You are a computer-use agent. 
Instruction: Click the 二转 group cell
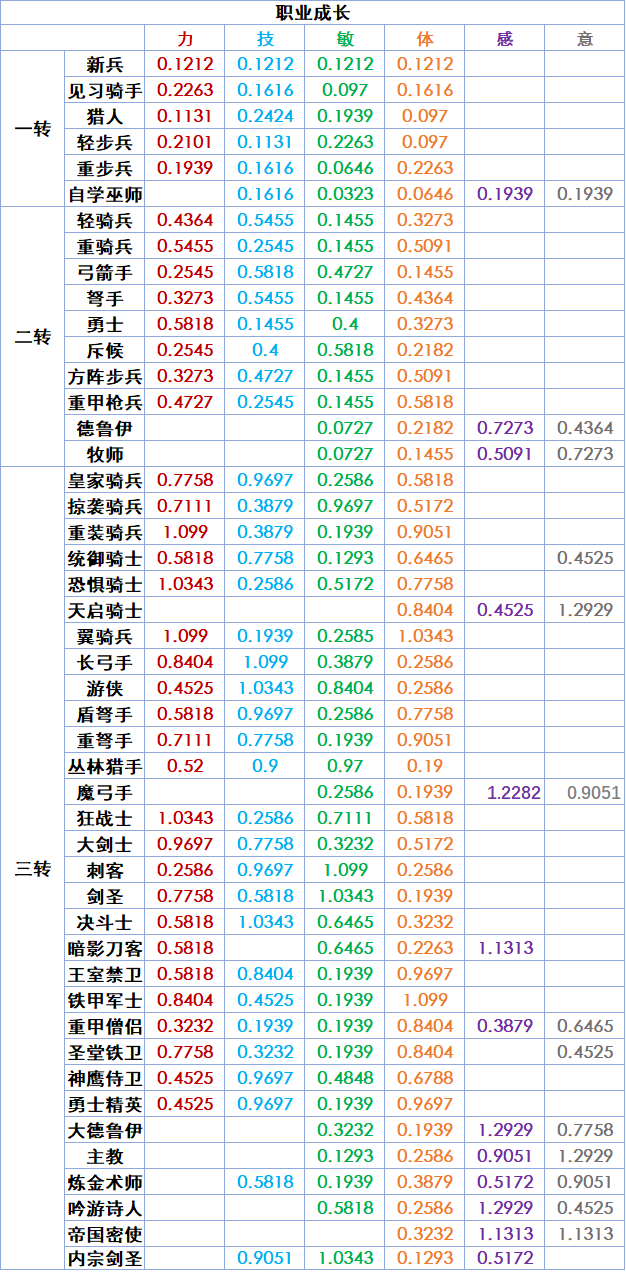(33, 337)
